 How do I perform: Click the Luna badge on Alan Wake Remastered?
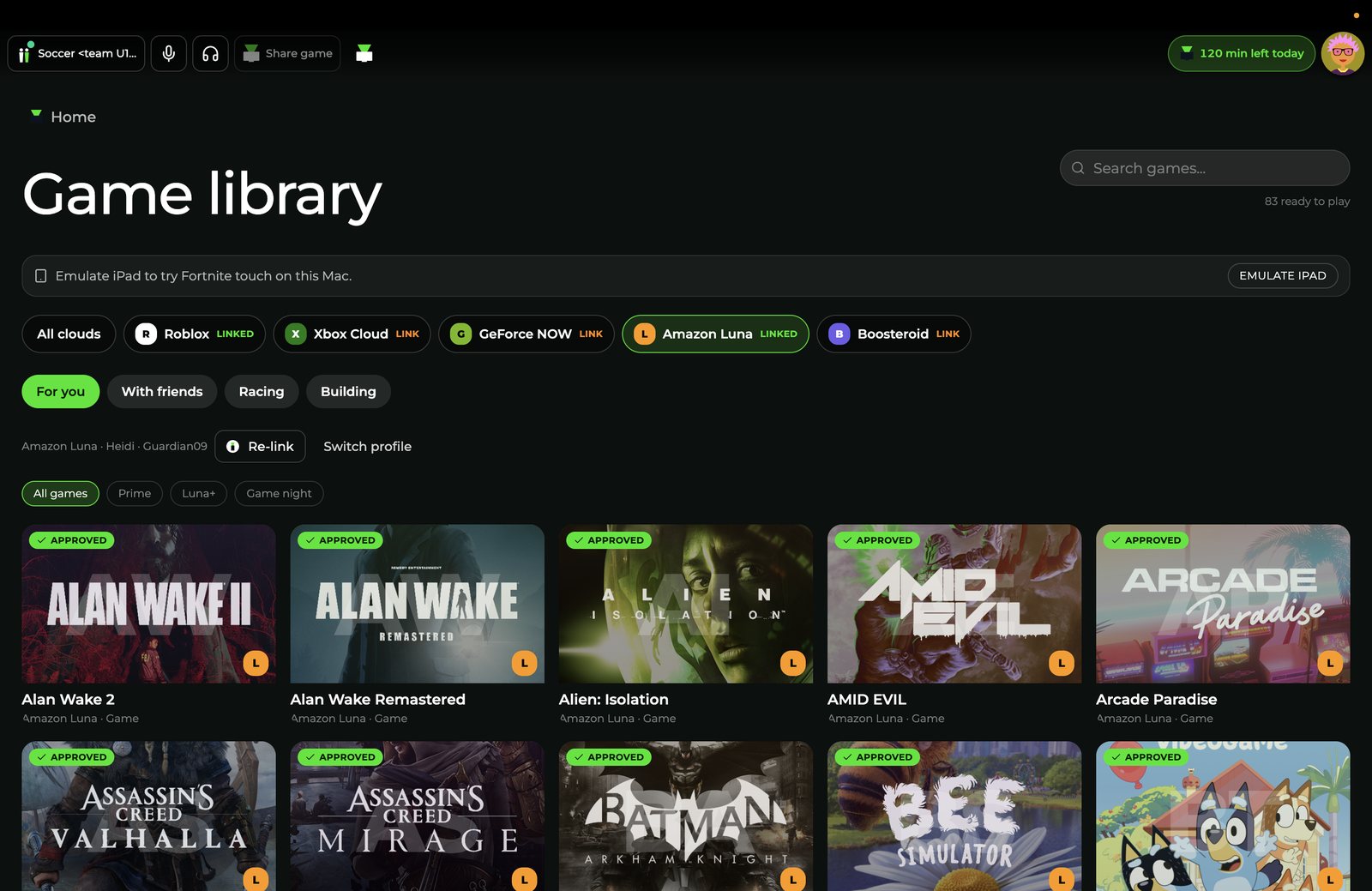pos(524,663)
